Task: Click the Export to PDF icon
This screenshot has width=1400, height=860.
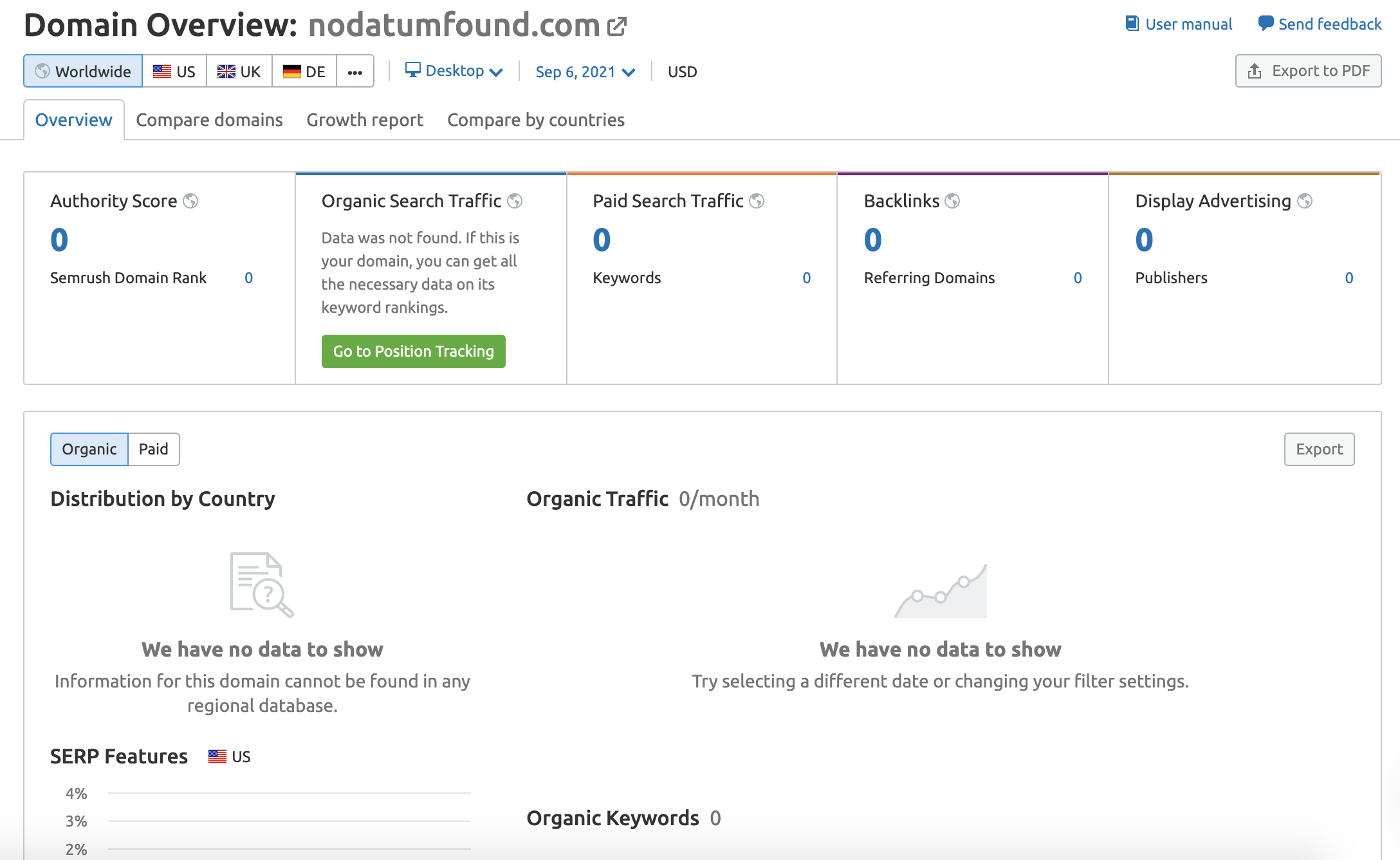Action: point(1254,70)
